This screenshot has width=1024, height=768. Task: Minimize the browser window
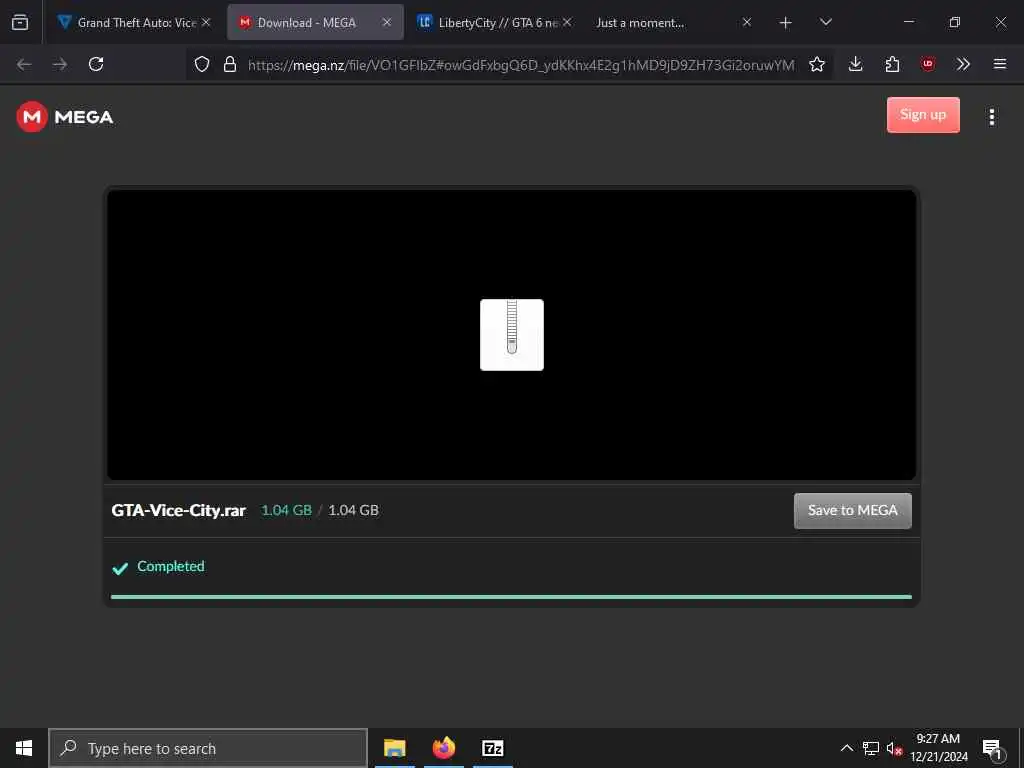tap(908, 22)
